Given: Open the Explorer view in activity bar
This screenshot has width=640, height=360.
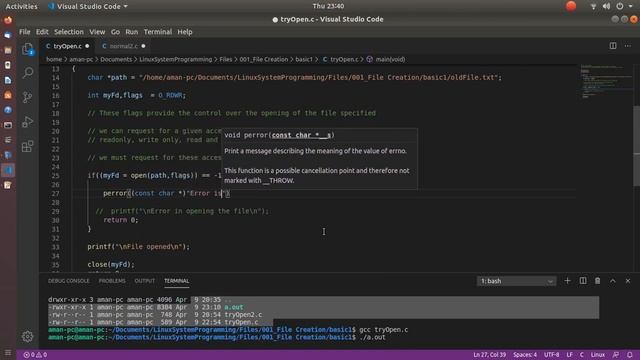Looking at the screenshot, I should tap(27, 49).
